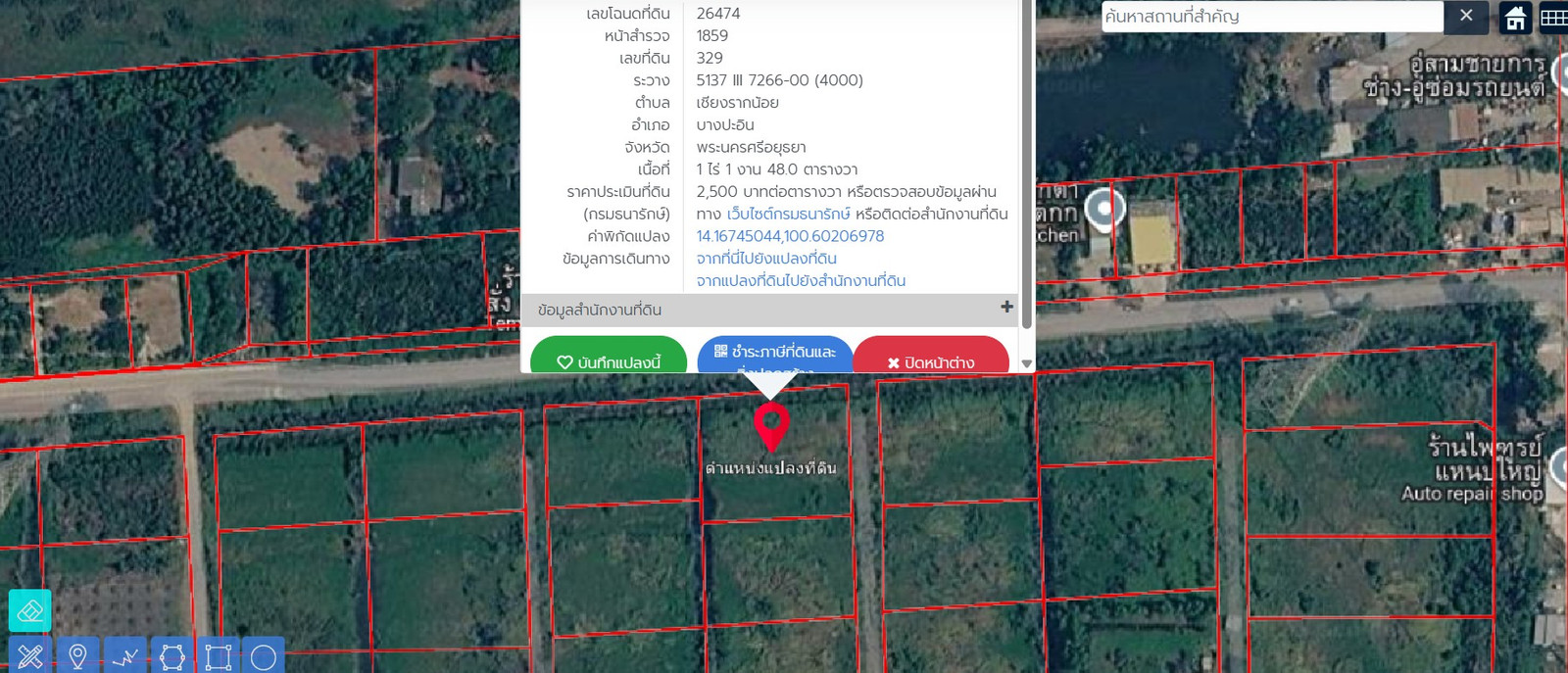Click the info popup vertical scrollbar

[1027, 165]
